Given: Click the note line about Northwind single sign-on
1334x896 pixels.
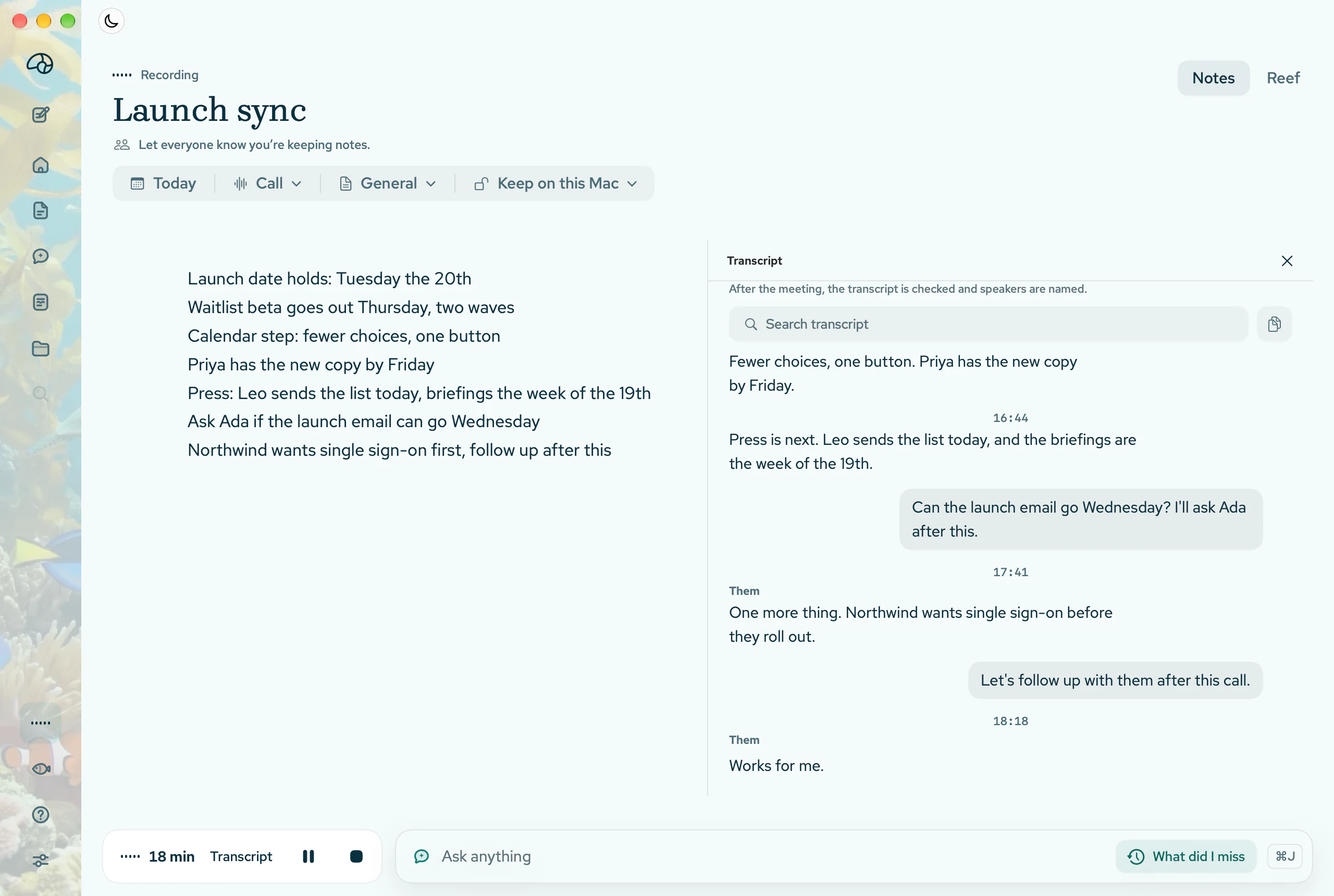Looking at the screenshot, I should point(399,450).
